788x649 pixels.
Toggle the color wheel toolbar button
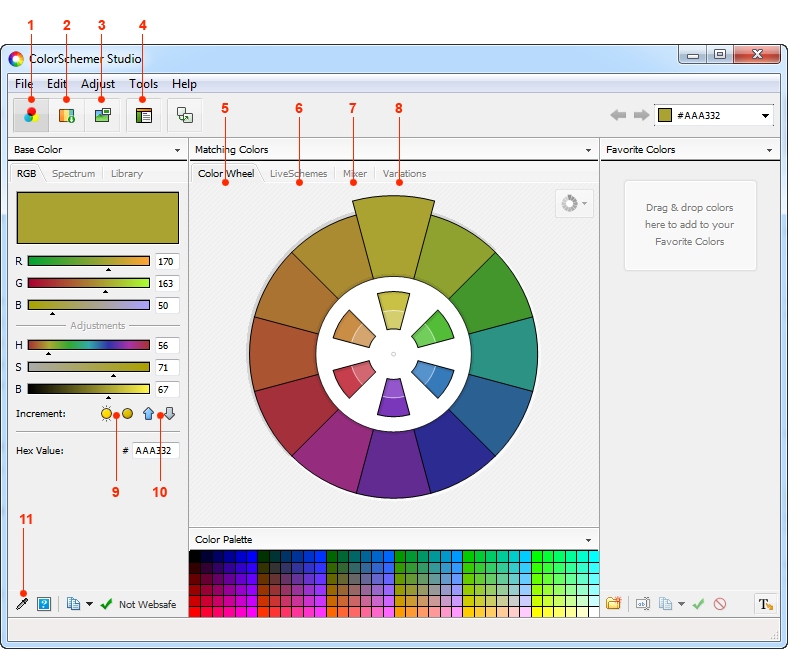32,115
